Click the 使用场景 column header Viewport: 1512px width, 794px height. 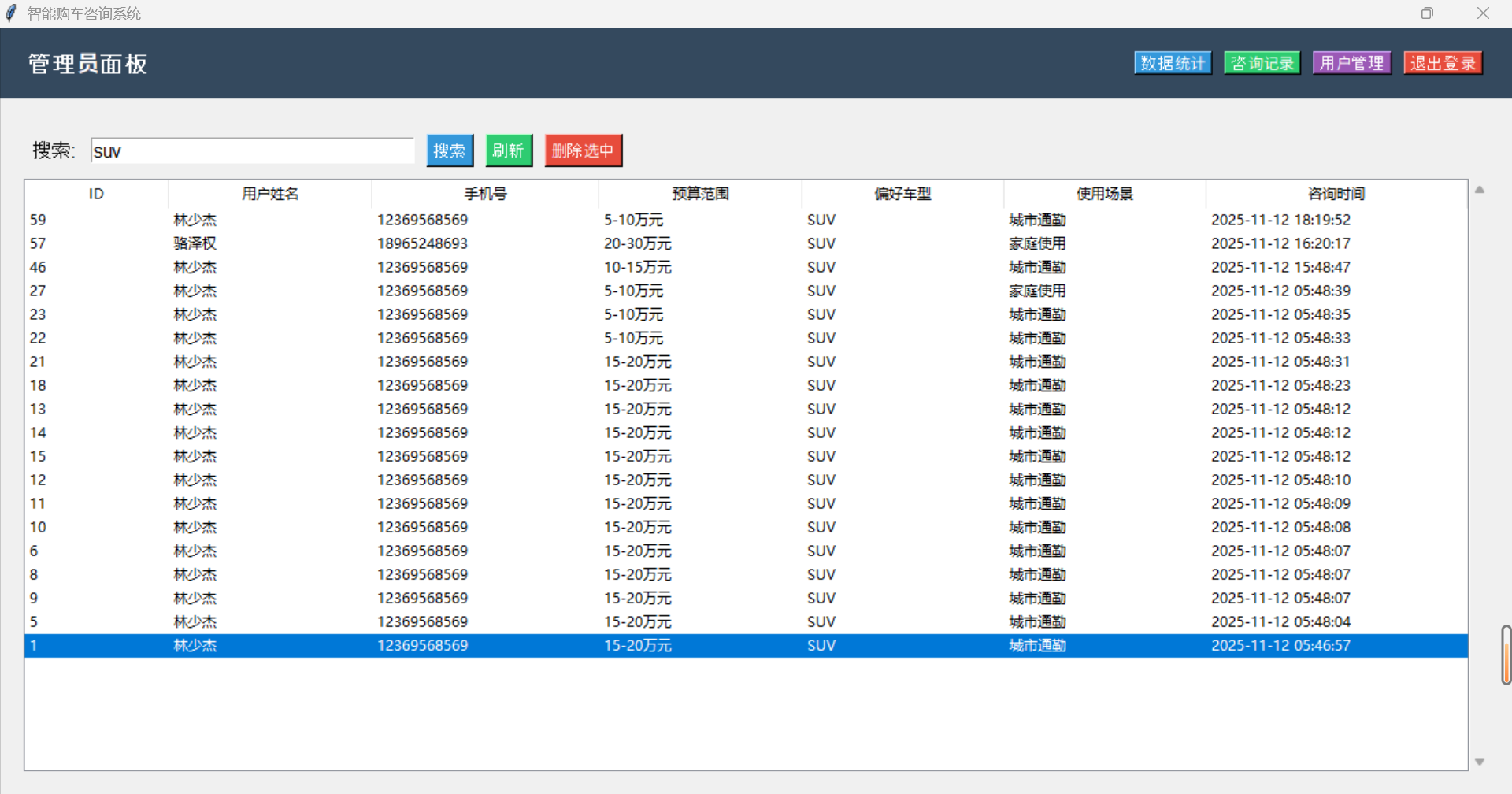click(x=1105, y=194)
